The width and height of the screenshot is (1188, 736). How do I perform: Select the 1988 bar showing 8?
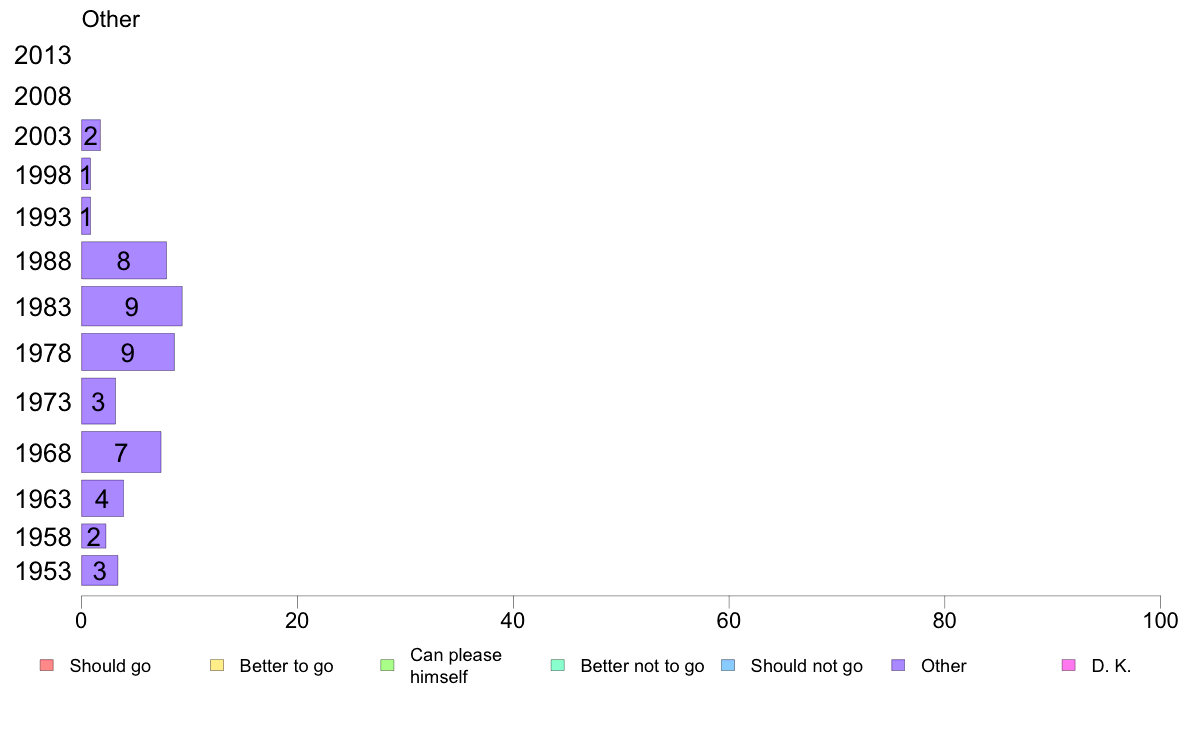123,261
